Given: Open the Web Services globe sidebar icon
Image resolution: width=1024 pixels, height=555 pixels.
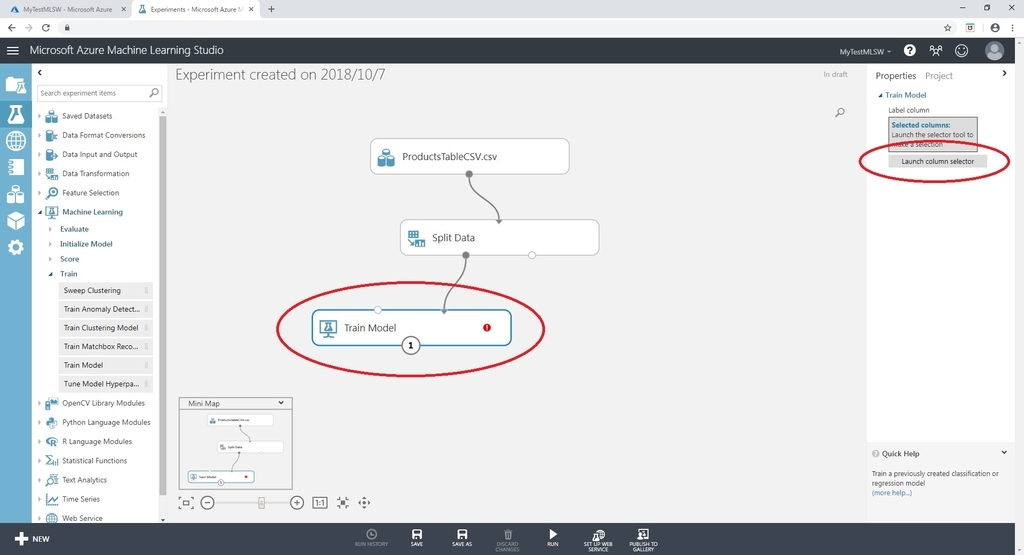Looking at the screenshot, I should (16, 140).
